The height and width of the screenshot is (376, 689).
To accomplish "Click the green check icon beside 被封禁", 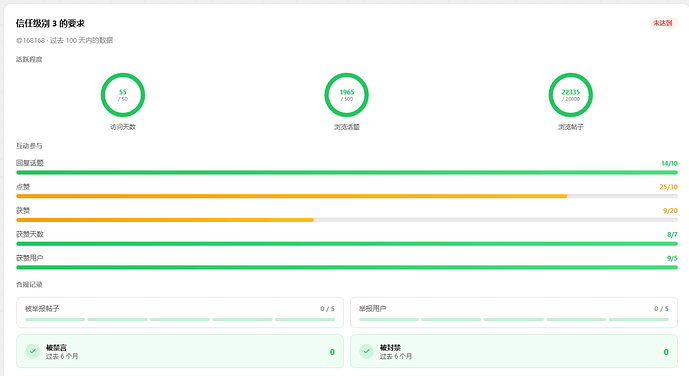I will coord(366,351).
